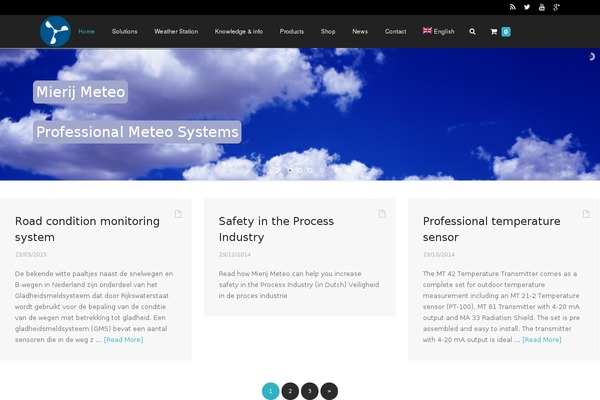Open the Products menu
This screenshot has height=400, width=600.
292,31
